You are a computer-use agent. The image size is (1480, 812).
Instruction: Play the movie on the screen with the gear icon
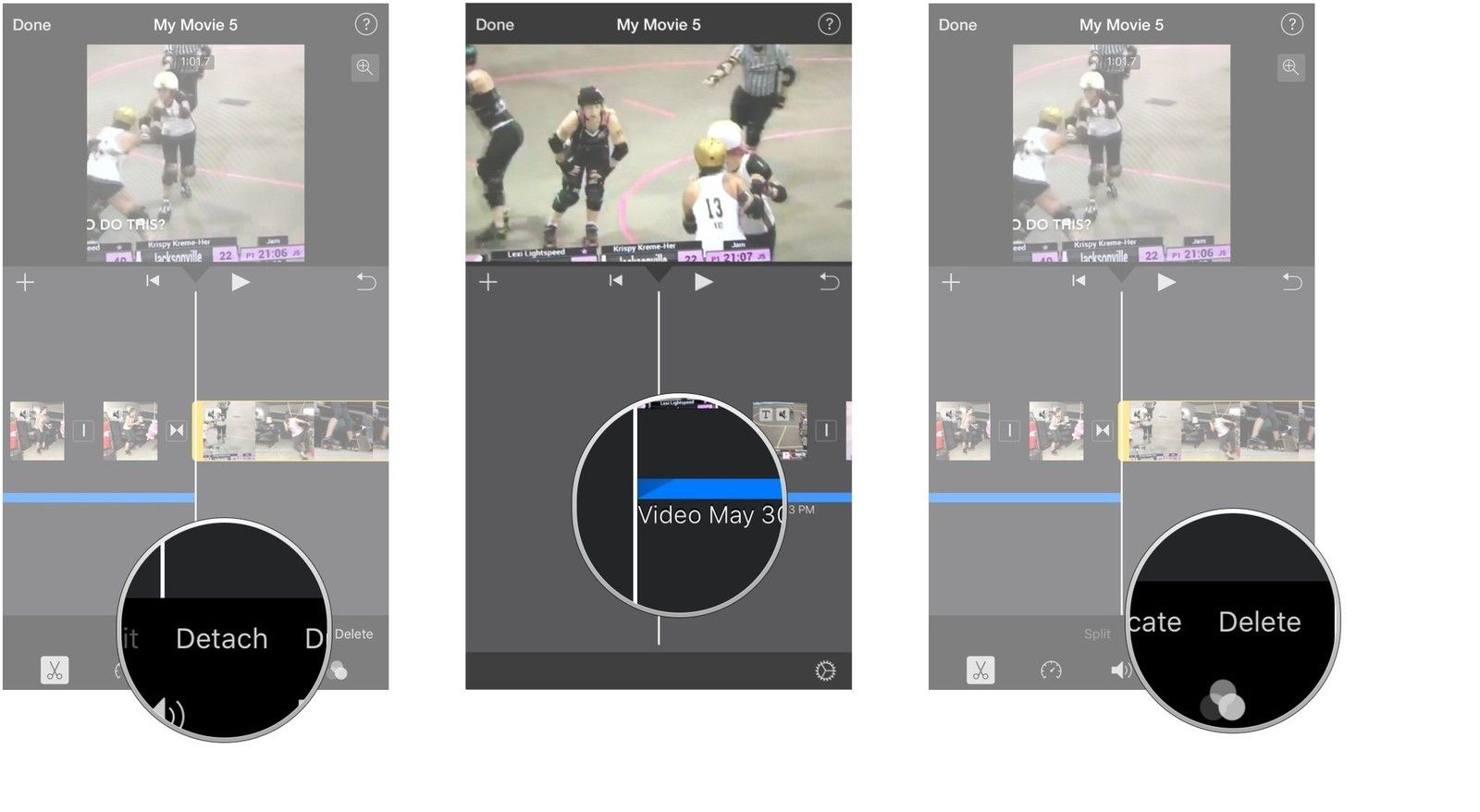click(703, 282)
